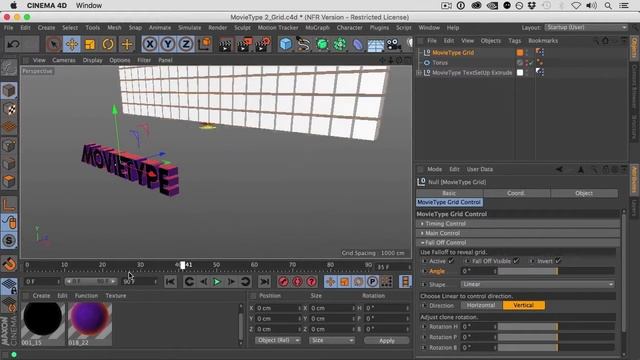
Task: Toggle the Invert checkbox
Action: tap(558, 261)
